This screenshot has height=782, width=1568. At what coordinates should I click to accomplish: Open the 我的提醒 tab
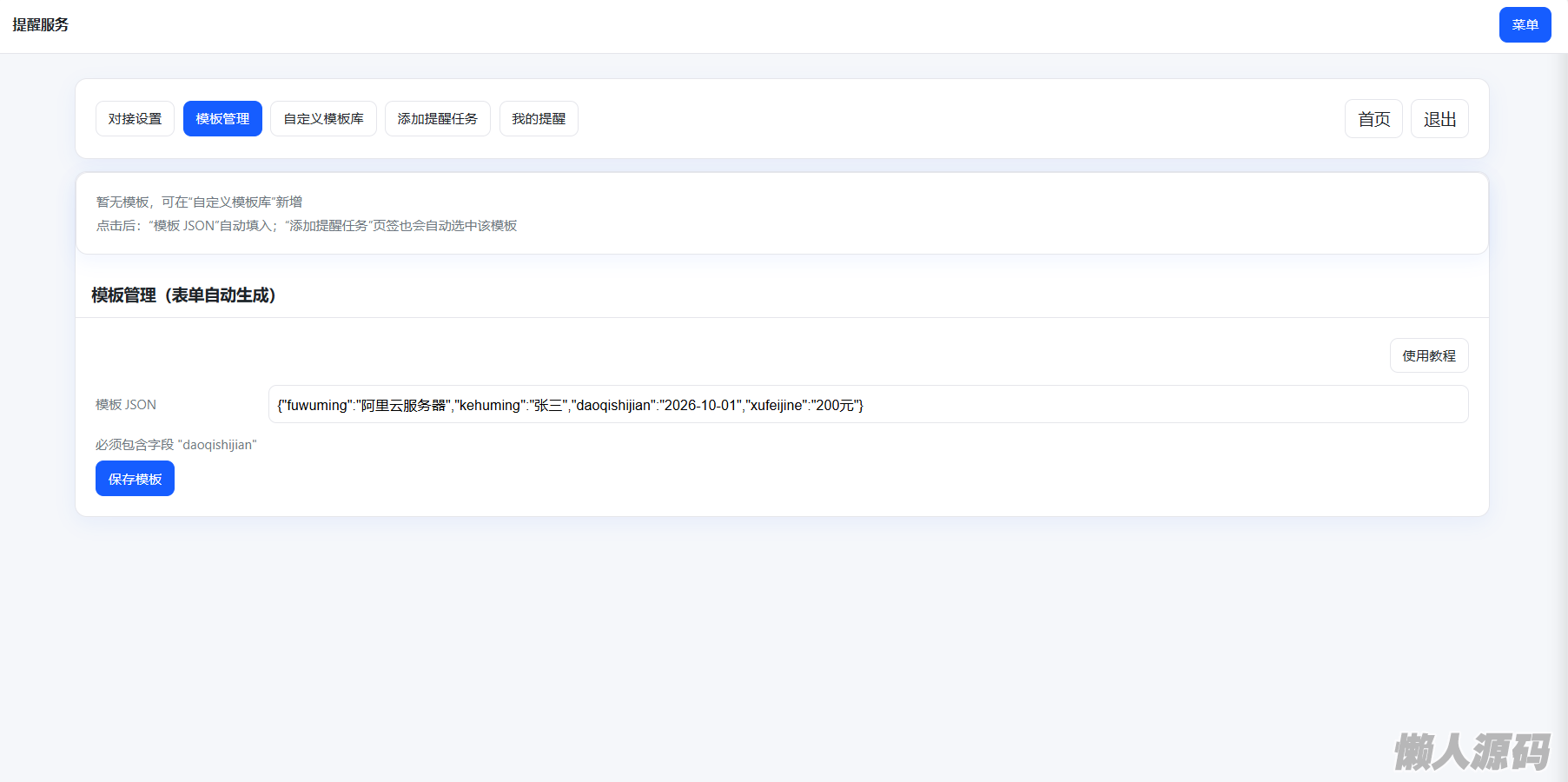539,119
